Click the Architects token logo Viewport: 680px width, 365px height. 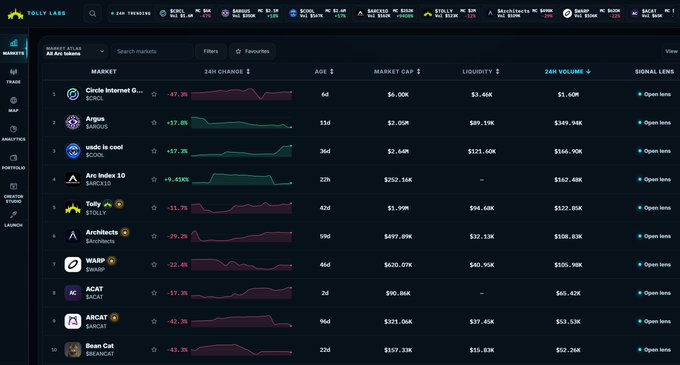pyautogui.click(x=73, y=236)
